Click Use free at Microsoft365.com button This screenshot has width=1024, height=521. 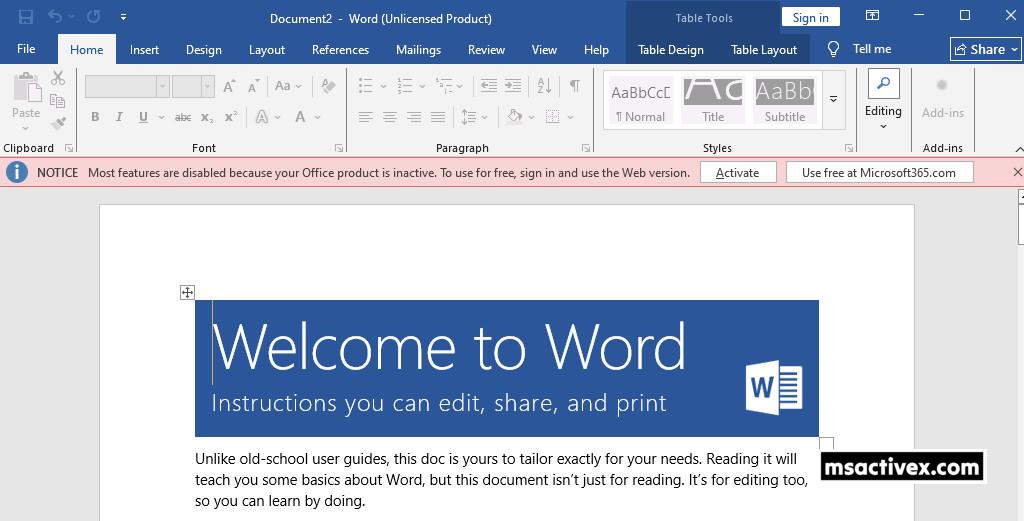[878, 172]
